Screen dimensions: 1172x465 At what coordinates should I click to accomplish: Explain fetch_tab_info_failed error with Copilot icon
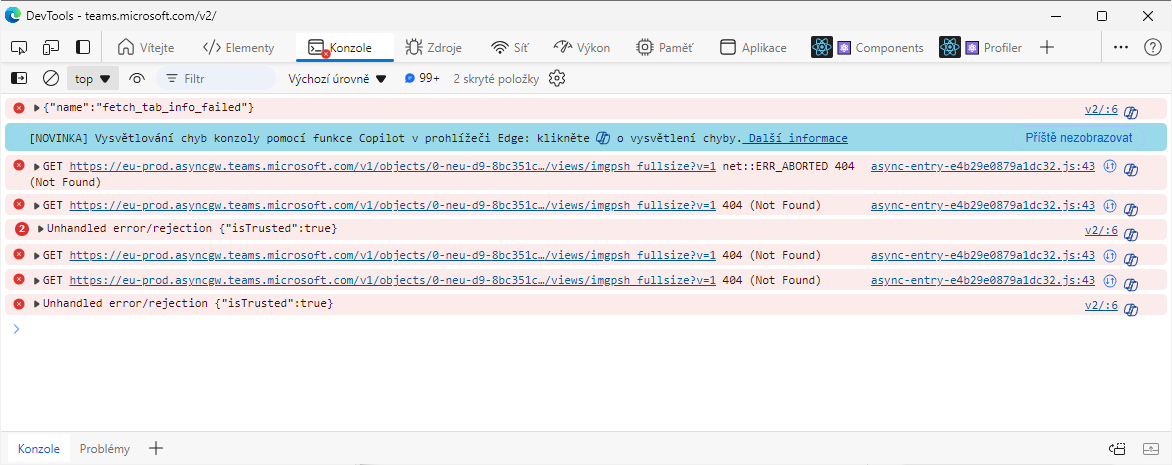point(1132,112)
